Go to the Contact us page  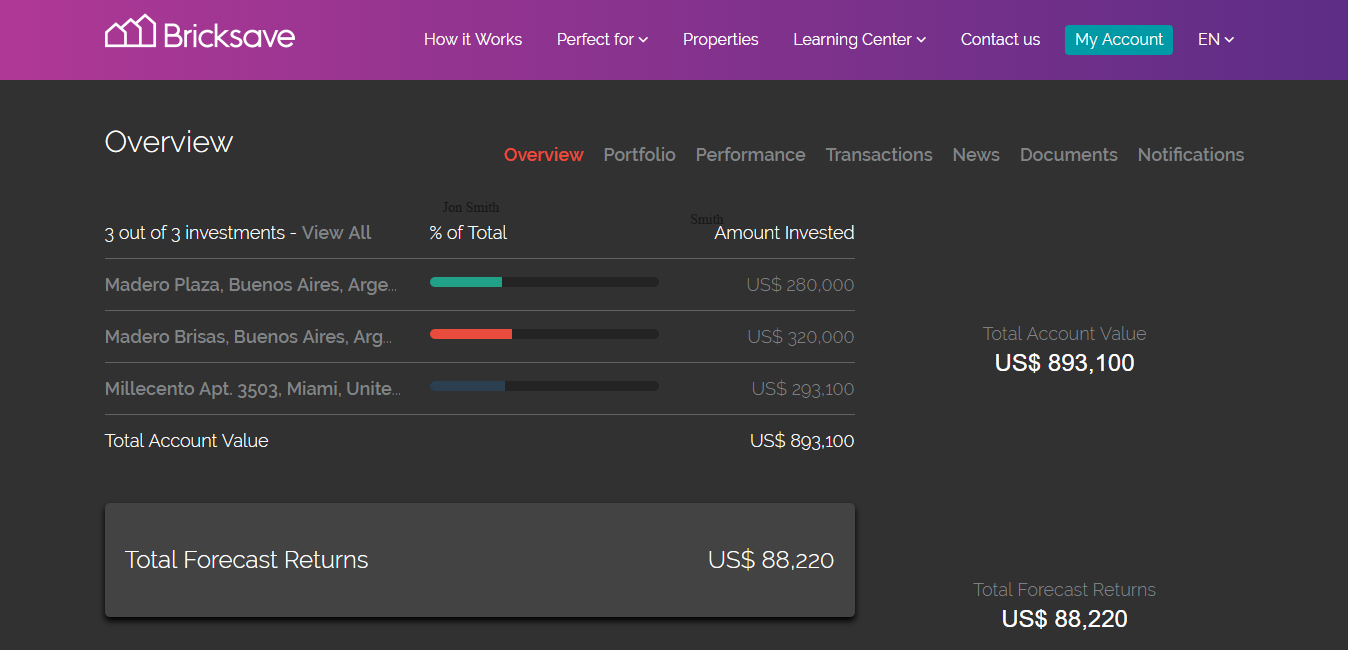pos(1000,40)
